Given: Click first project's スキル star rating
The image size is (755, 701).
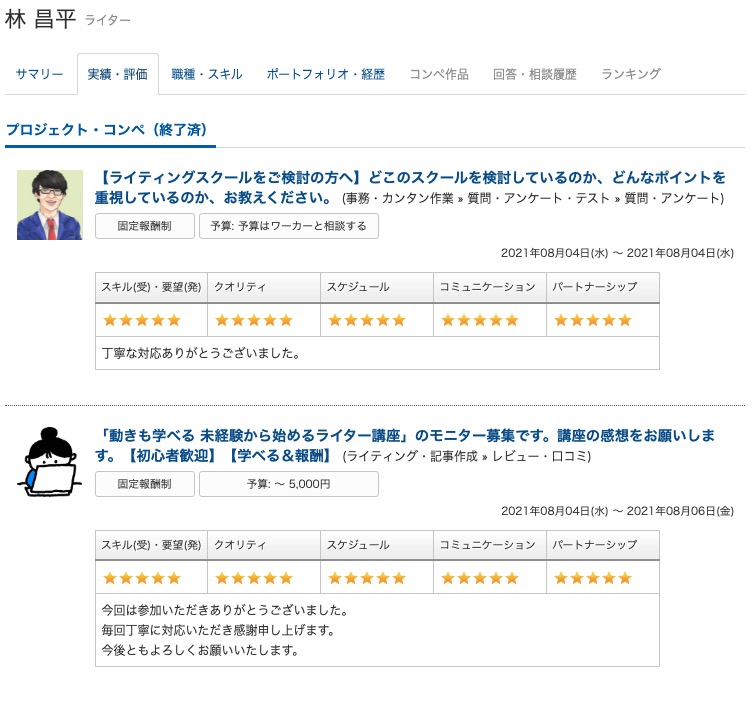Looking at the screenshot, I should point(142,320).
